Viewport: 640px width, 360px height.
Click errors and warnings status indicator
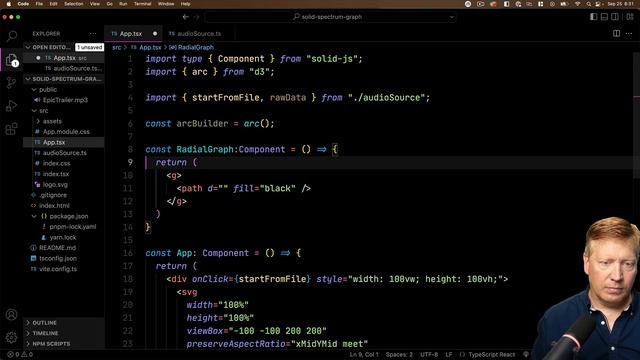tap(20, 355)
